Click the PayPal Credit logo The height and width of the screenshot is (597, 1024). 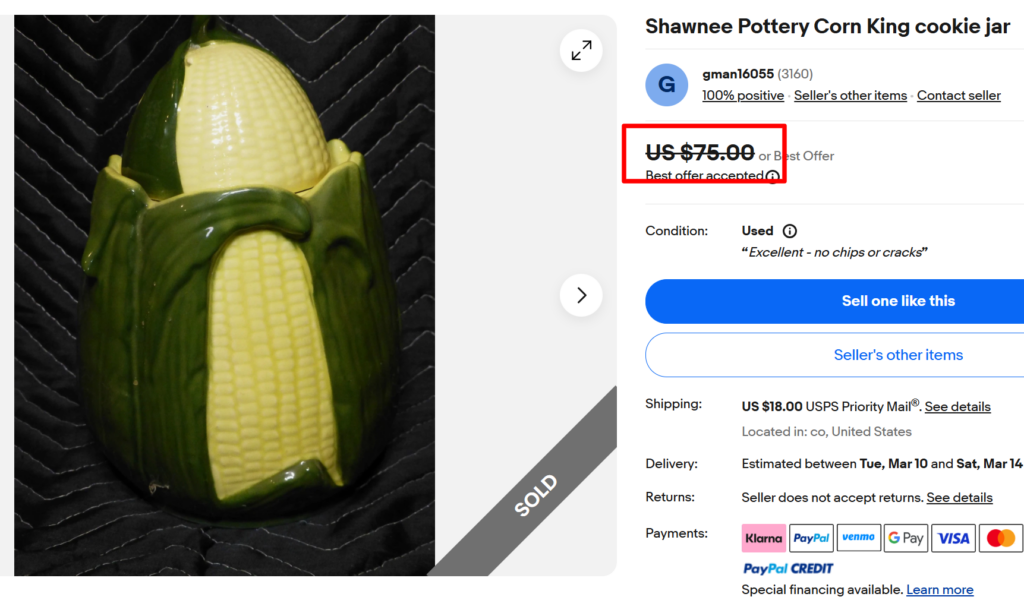click(x=787, y=568)
